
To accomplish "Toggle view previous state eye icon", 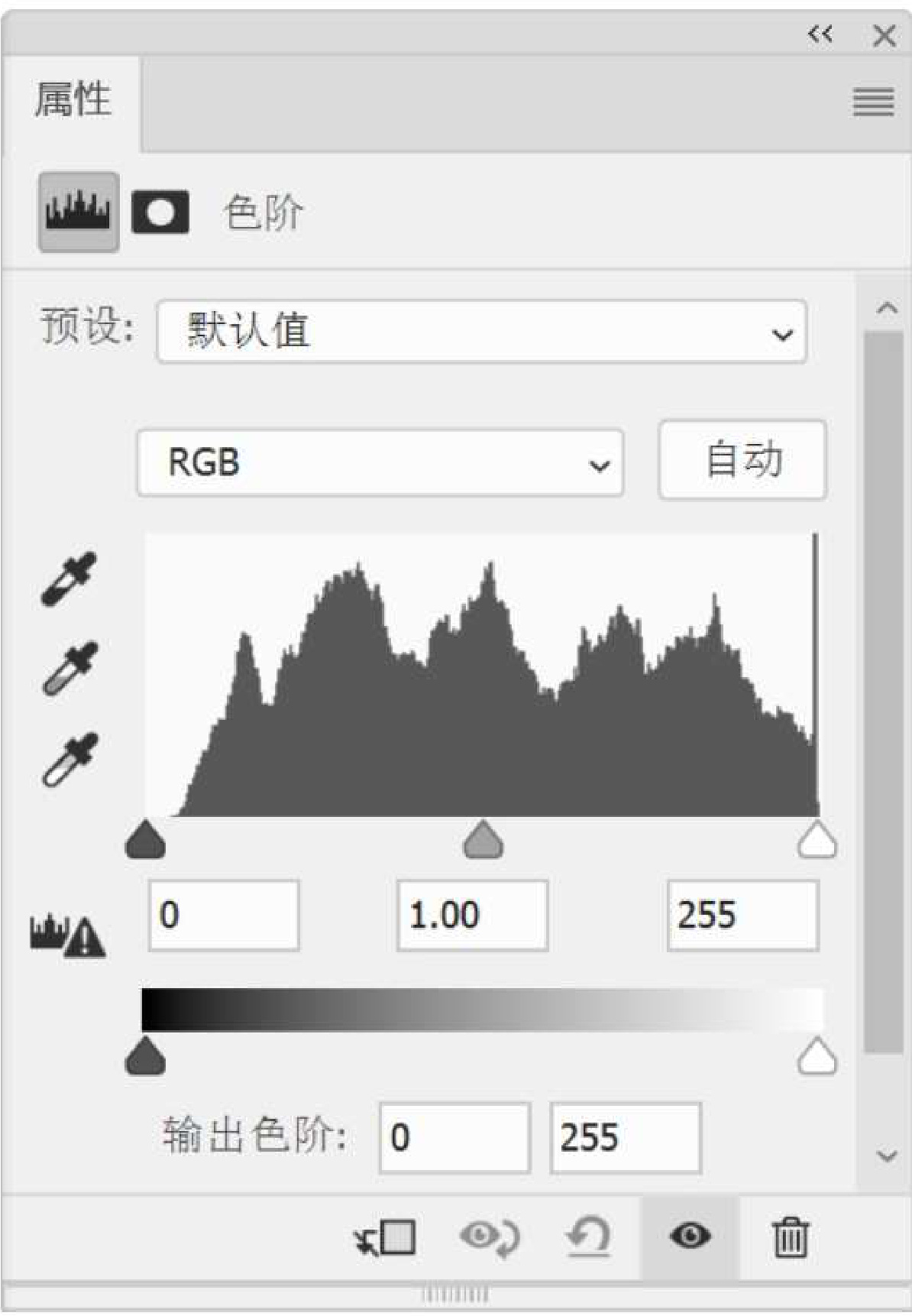I will click(490, 1237).
